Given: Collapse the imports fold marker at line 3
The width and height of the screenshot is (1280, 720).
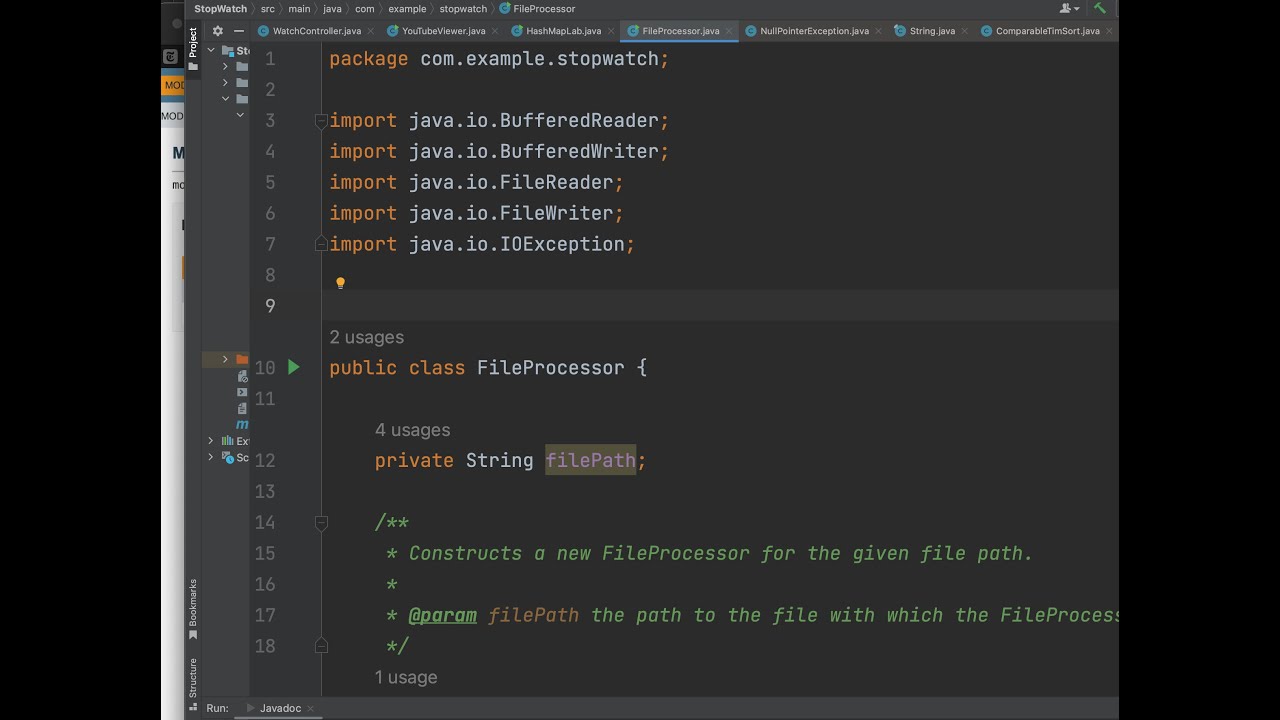Looking at the screenshot, I should pos(321,121).
